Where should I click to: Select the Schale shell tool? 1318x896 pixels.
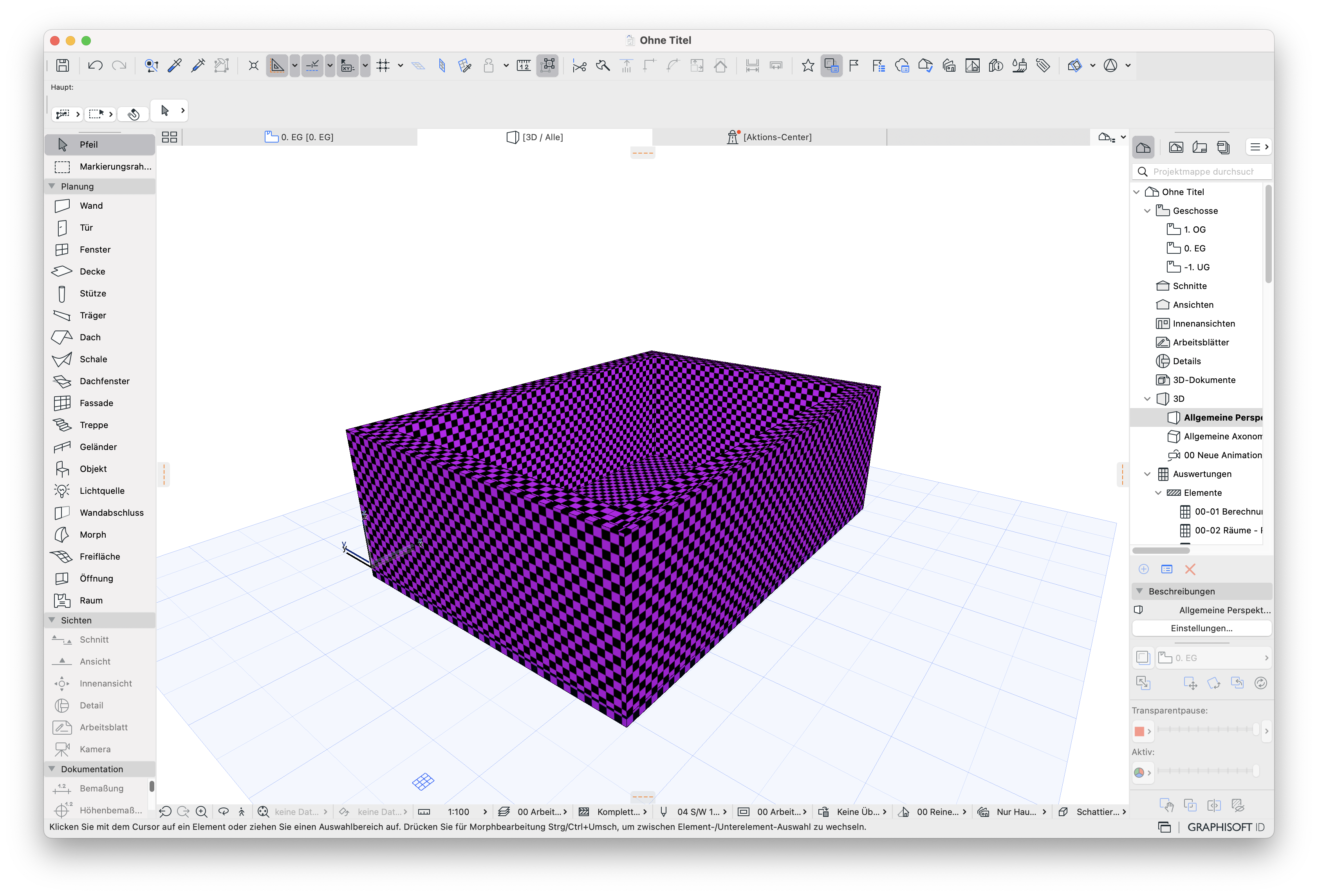[x=100, y=359]
